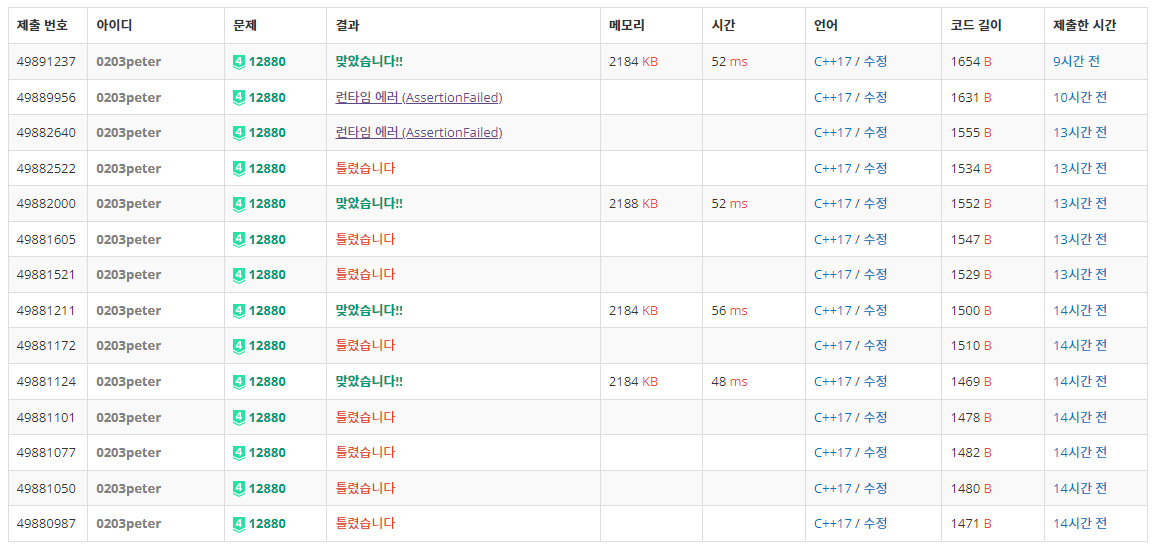Image resolution: width=1153 pixels, height=546 pixels.
Task: Click the 맞았습니다!! result in row 49881211
Action: (x=369, y=311)
